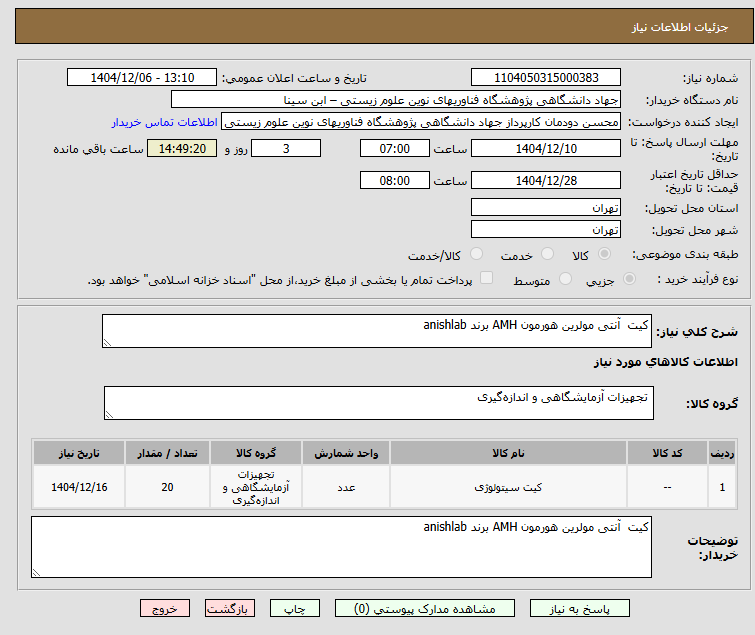Click the گروه کالا column header
This screenshot has height=635, width=755.
point(256,453)
